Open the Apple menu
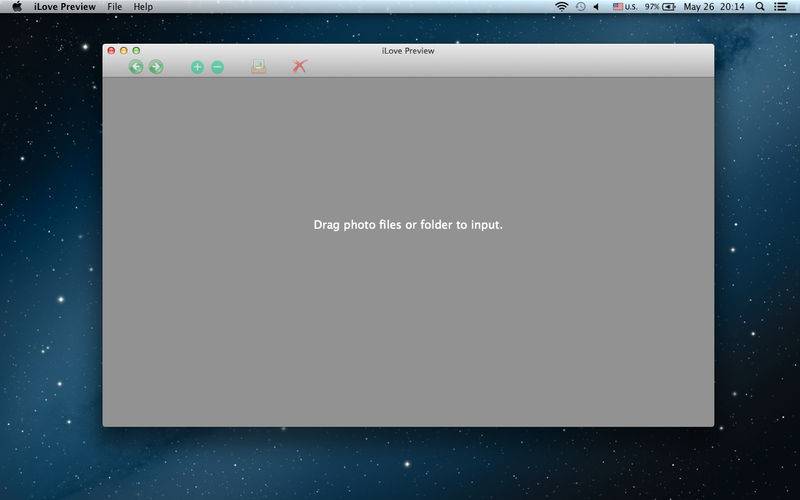 click(17, 7)
